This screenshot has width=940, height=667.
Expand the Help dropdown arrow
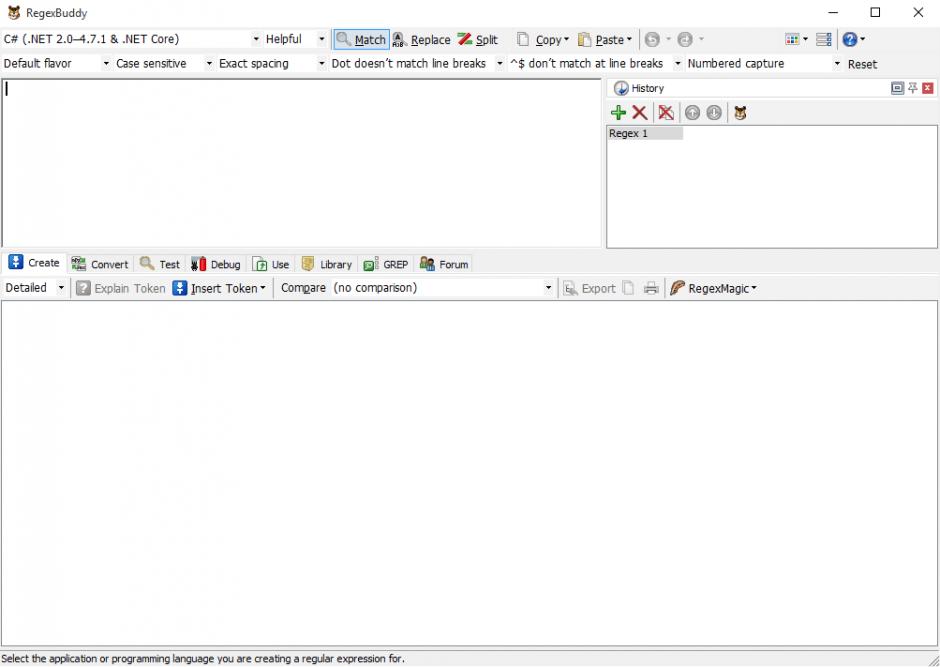[863, 40]
